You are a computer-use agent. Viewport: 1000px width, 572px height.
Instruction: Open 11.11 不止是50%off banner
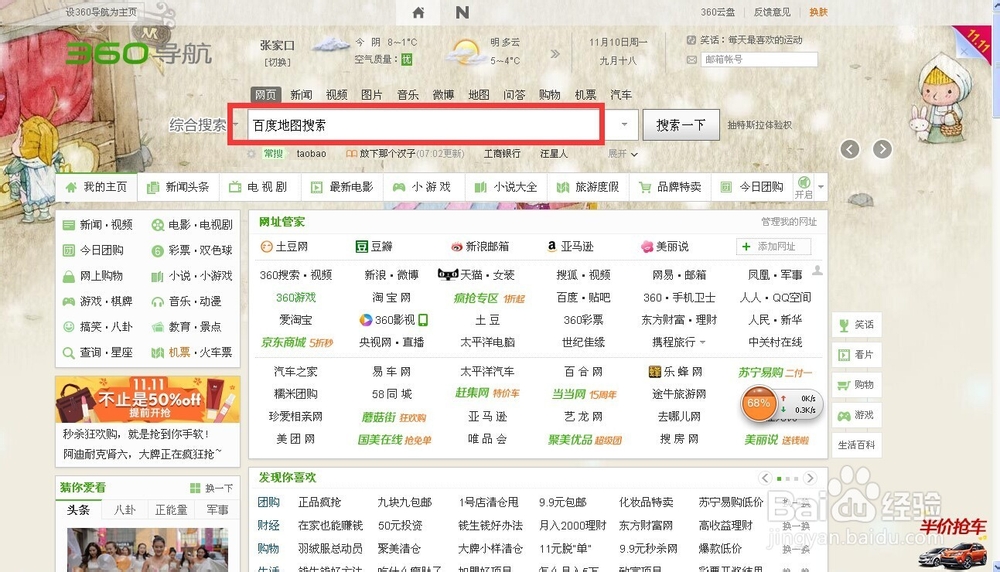148,400
